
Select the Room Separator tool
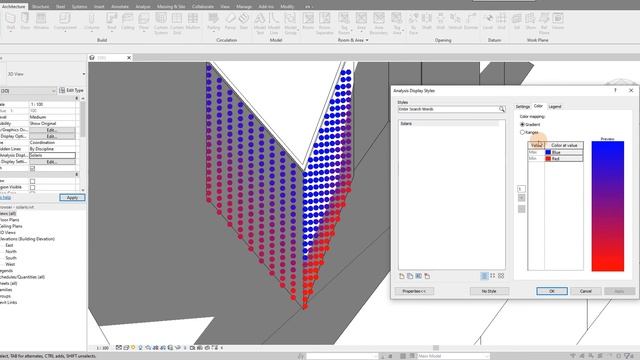324,23
